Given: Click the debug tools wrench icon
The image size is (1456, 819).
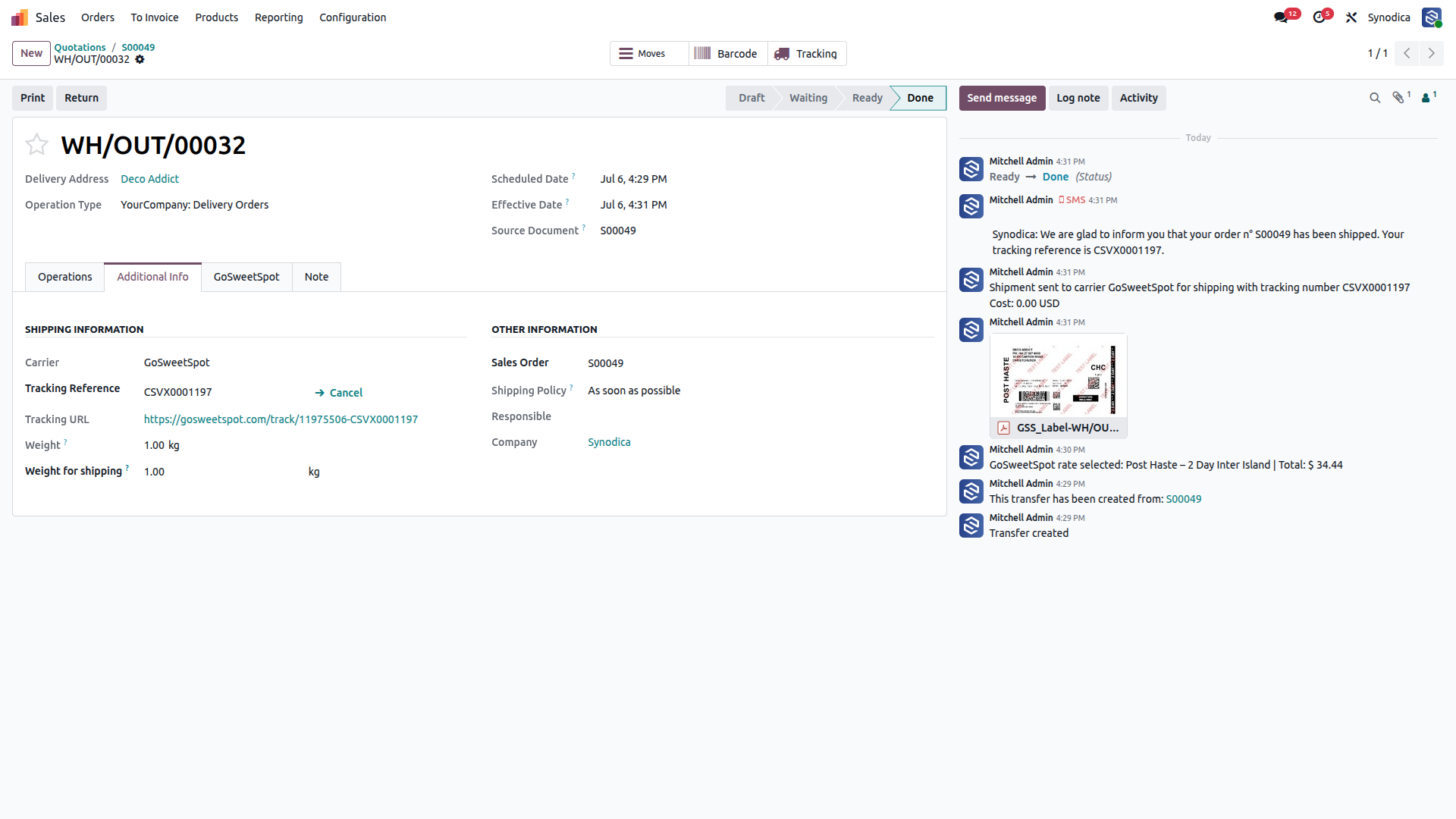Looking at the screenshot, I should pyautogui.click(x=1351, y=17).
